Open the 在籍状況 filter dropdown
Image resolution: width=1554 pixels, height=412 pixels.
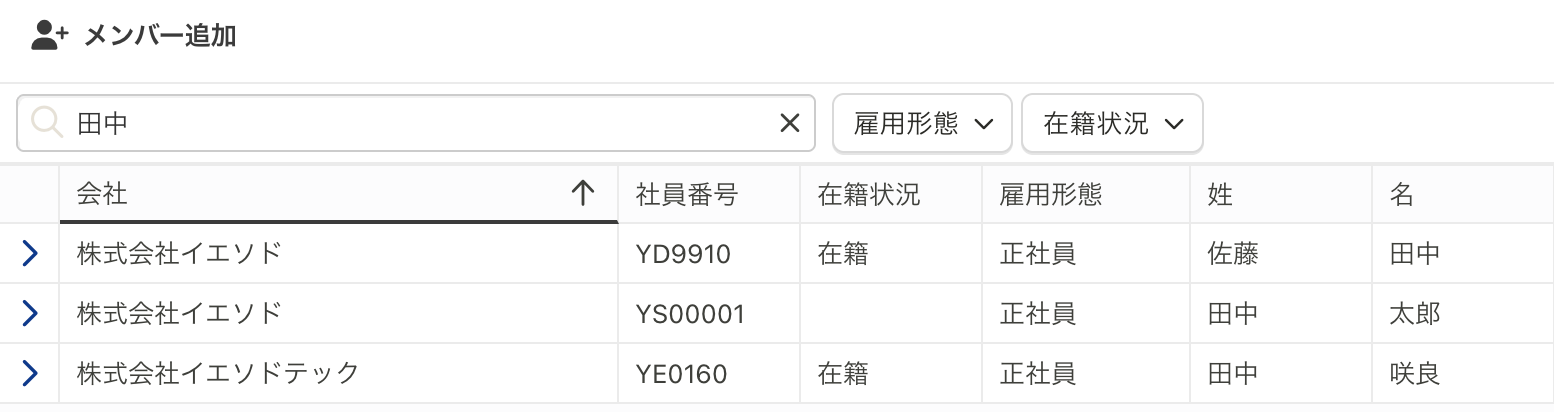[1112, 123]
